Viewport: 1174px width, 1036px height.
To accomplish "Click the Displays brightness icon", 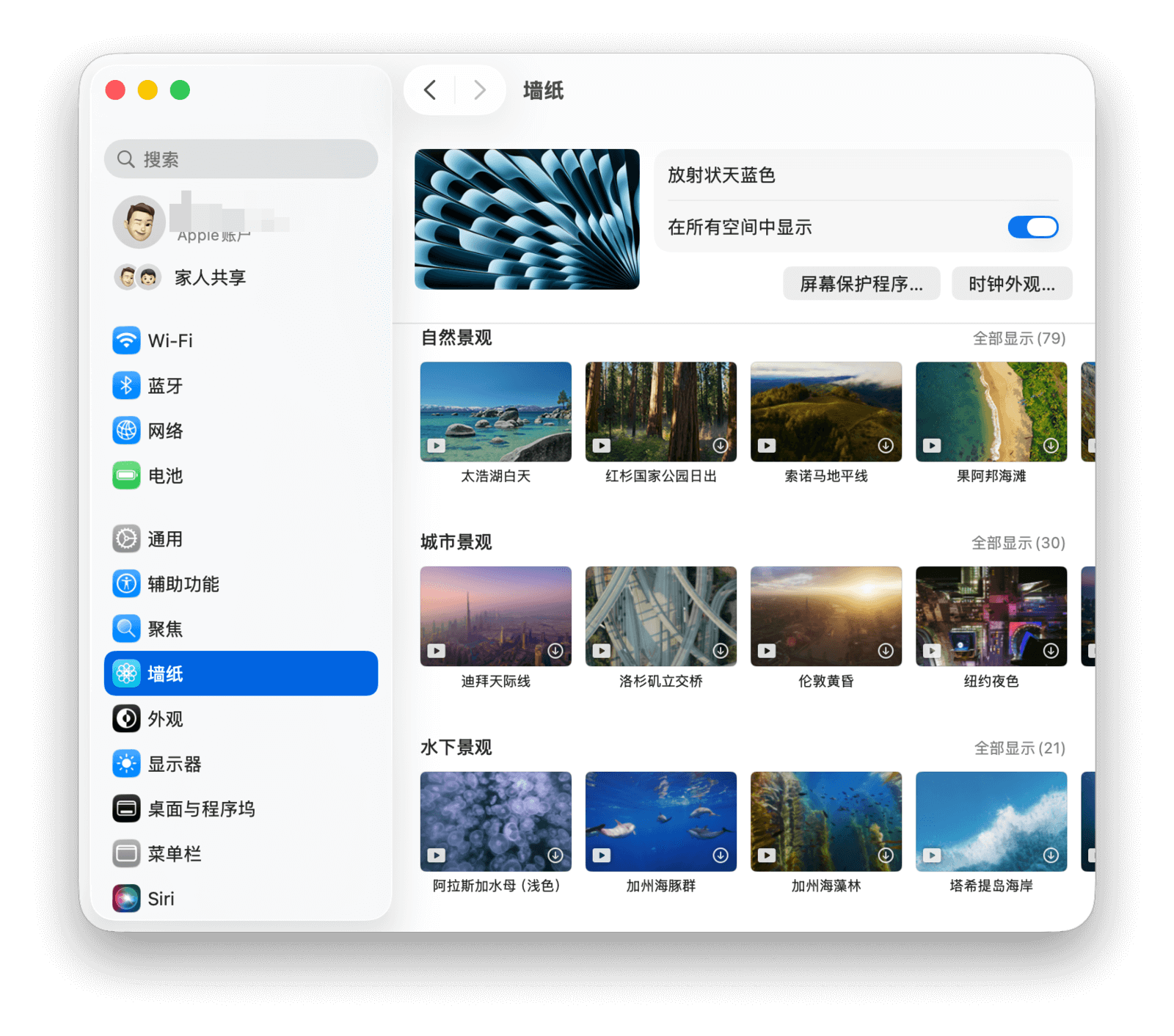I will [126, 764].
